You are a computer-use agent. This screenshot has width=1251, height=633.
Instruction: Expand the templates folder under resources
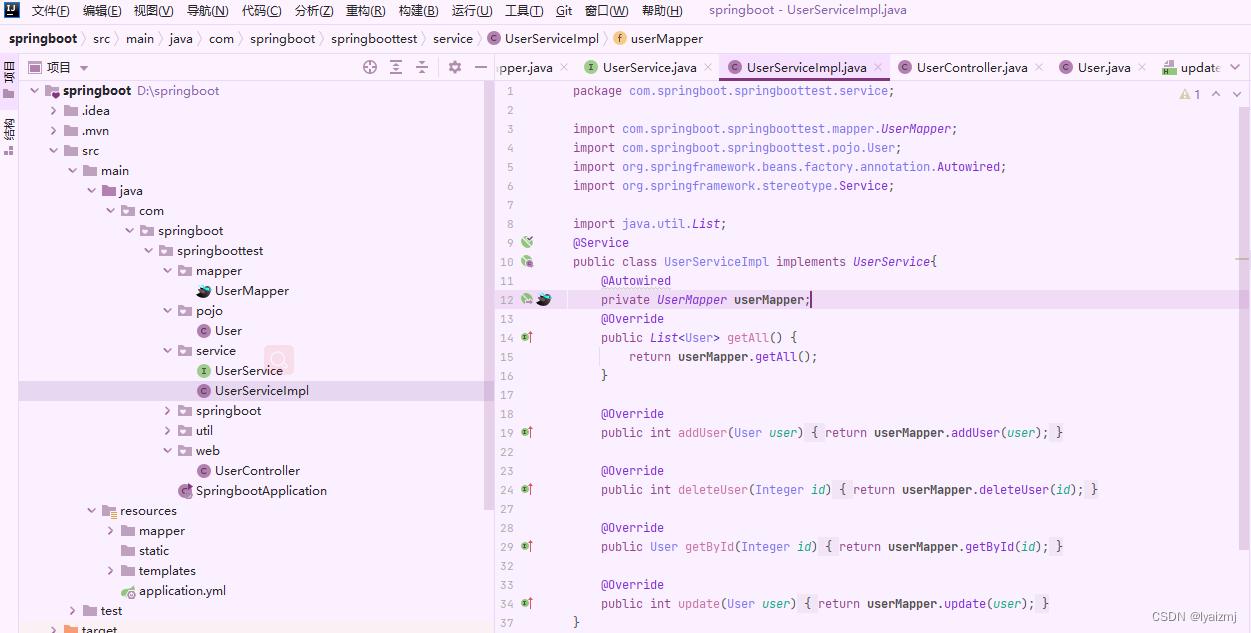click(x=110, y=570)
